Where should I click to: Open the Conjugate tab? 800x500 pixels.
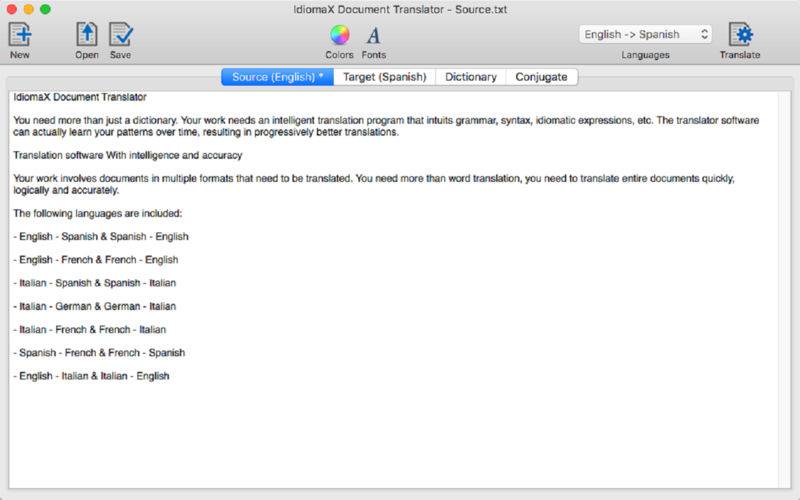(x=541, y=77)
